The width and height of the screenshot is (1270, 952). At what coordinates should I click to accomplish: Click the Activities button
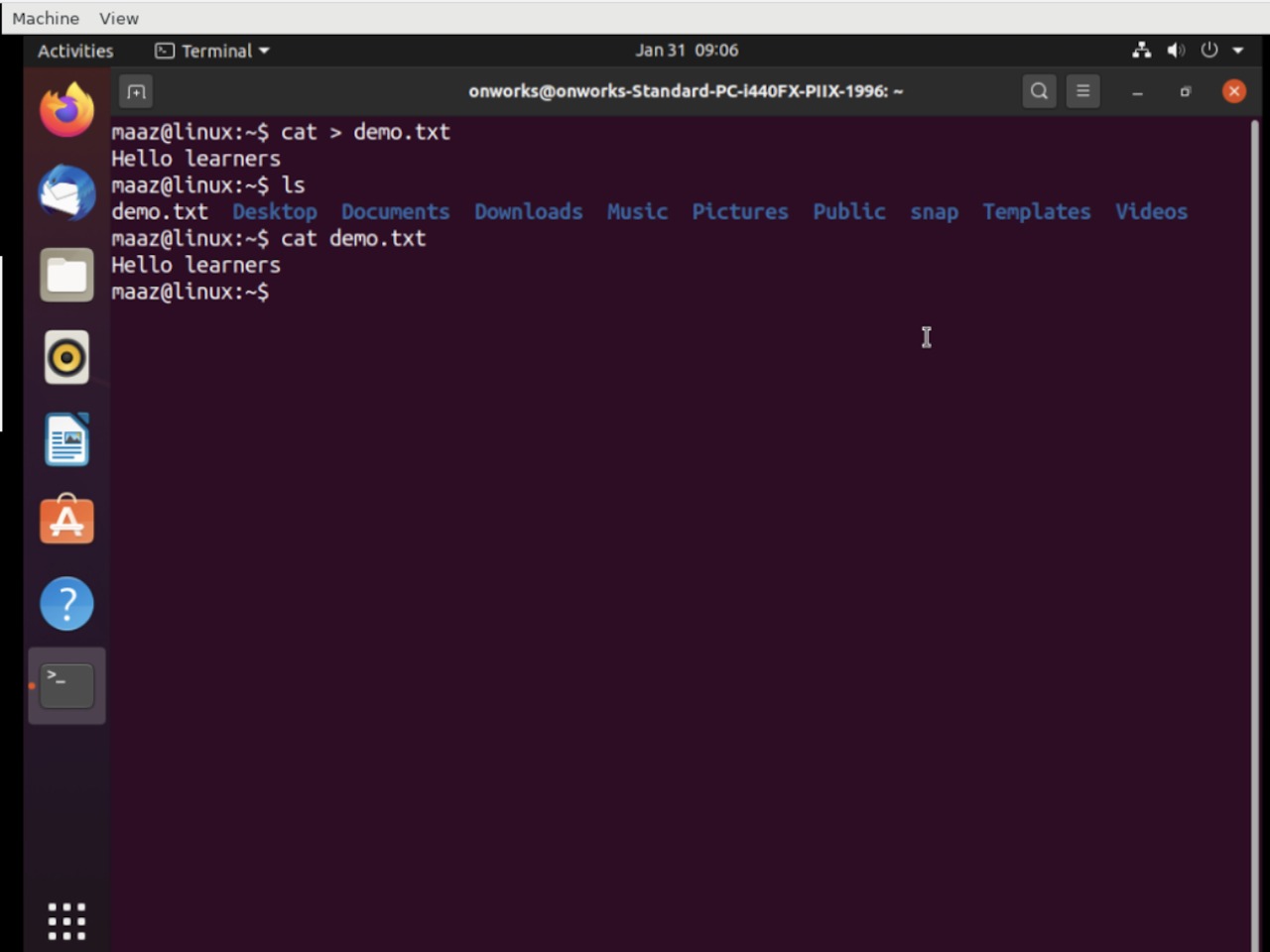pos(75,51)
